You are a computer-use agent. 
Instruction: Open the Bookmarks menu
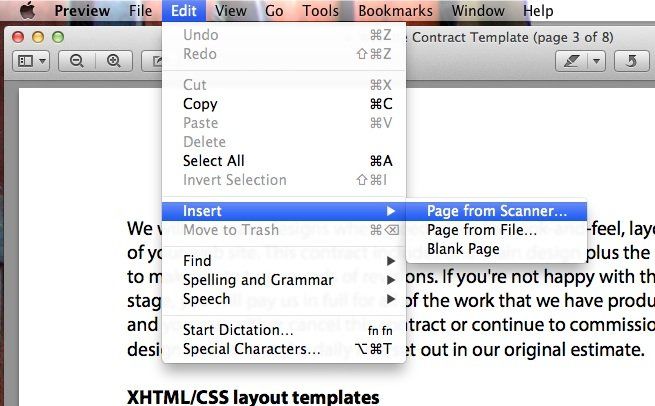[395, 10]
